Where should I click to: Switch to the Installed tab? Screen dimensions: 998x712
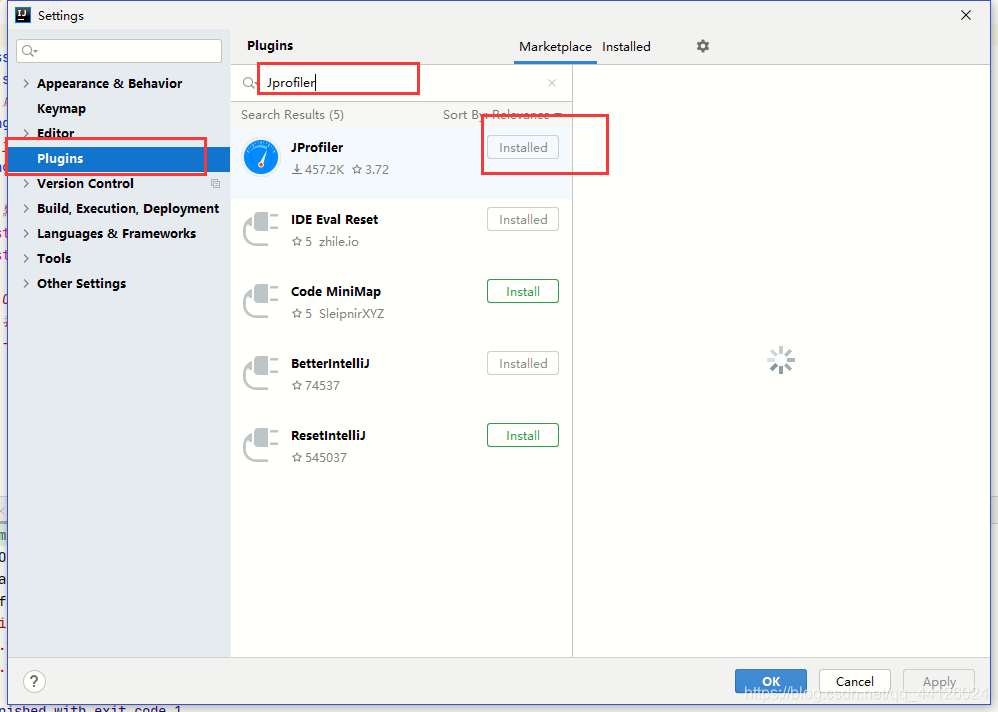(x=626, y=46)
